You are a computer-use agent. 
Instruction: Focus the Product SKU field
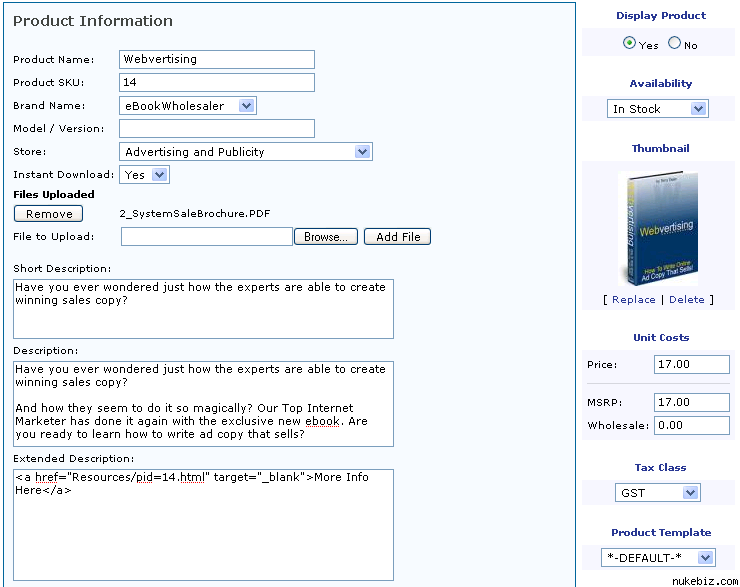click(x=216, y=82)
